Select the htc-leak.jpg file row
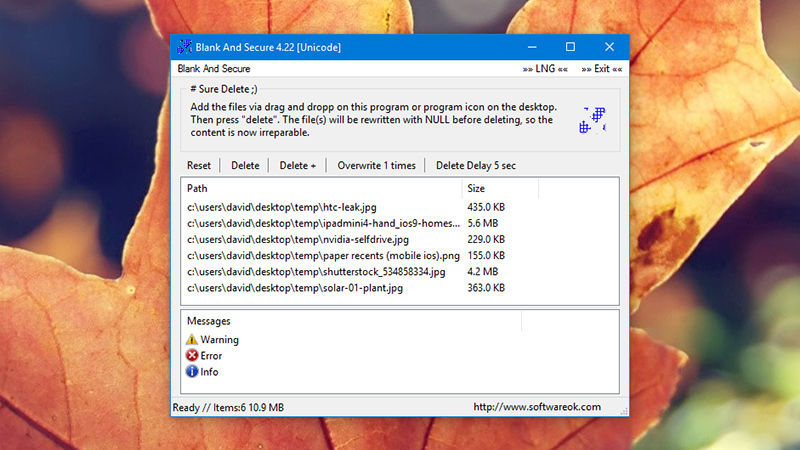This screenshot has height=450, width=800. pyautogui.click(x=400, y=207)
